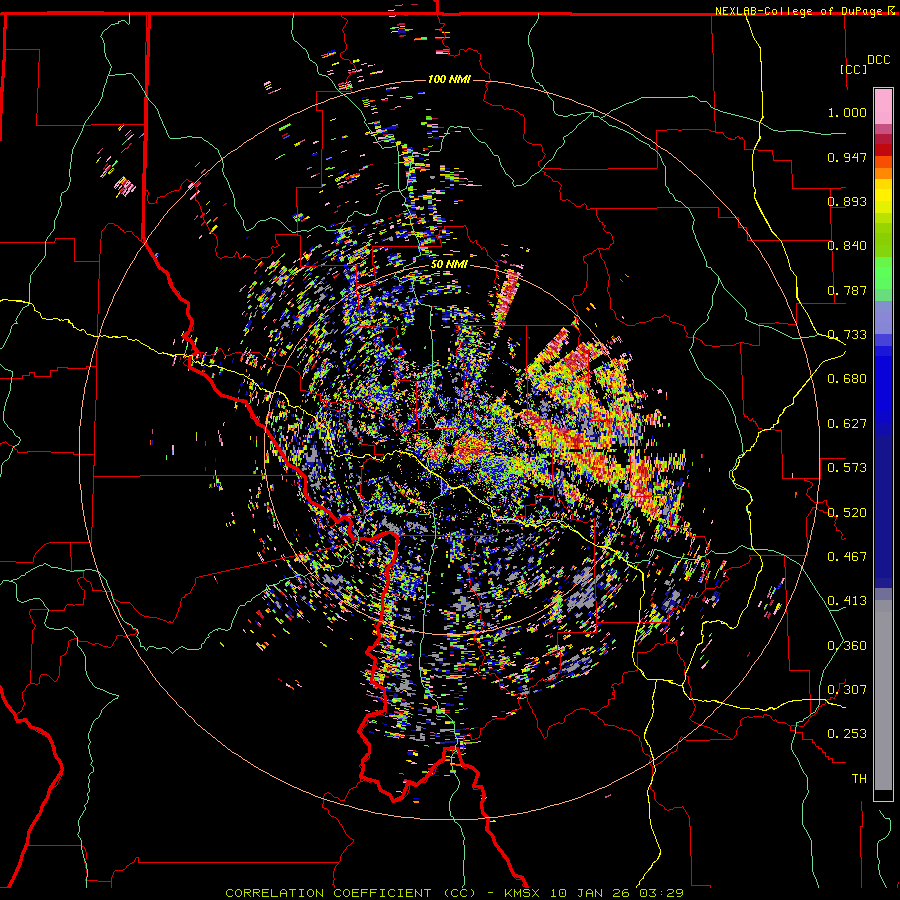The width and height of the screenshot is (900, 900).
Task: Click the 0.520 scale value
Action: click(x=847, y=513)
